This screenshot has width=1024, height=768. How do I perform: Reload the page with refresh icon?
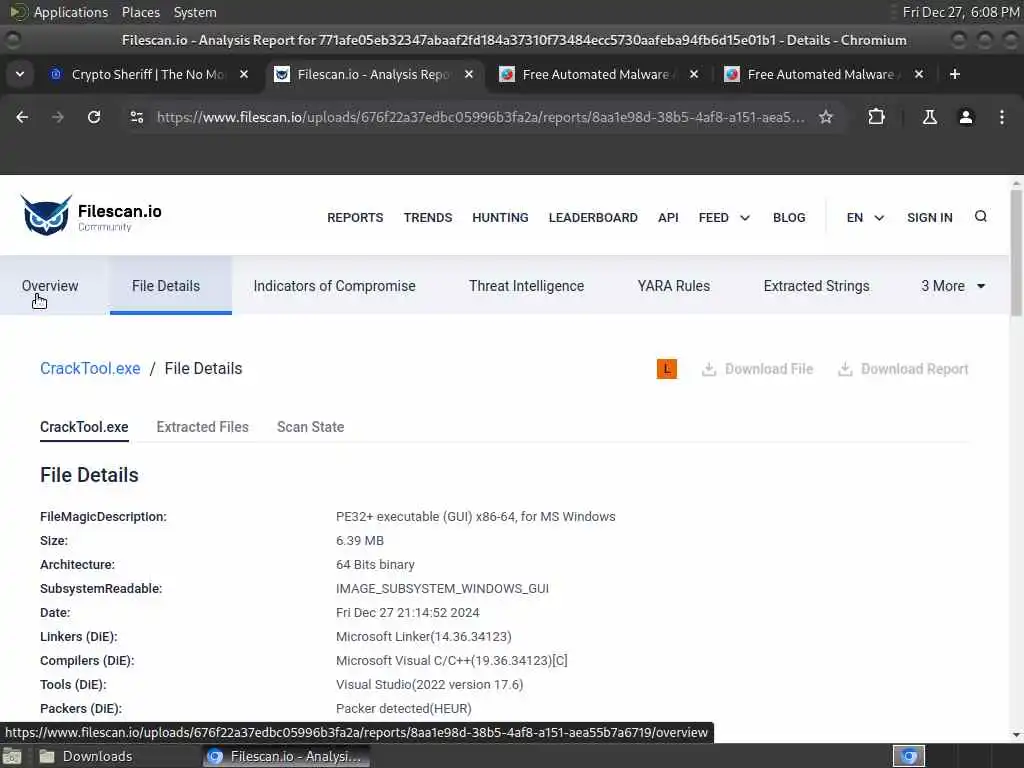coord(94,117)
